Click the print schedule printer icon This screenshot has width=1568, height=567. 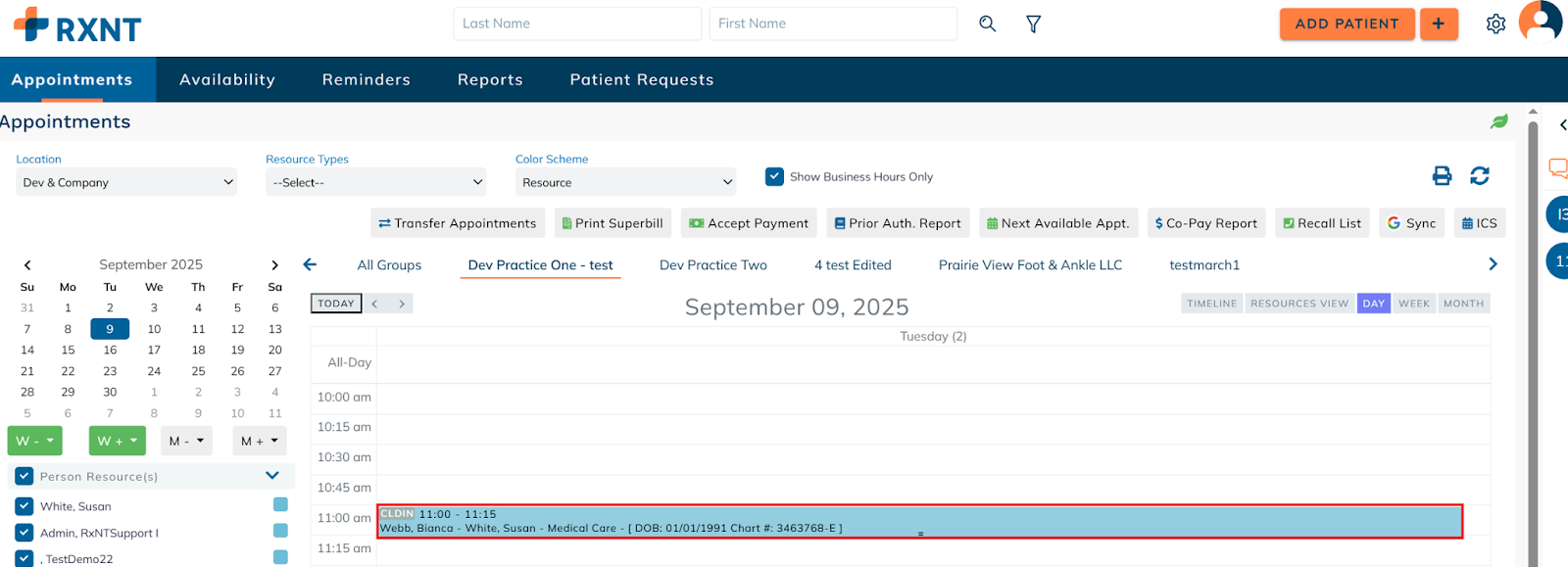(x=1442, y=175)
